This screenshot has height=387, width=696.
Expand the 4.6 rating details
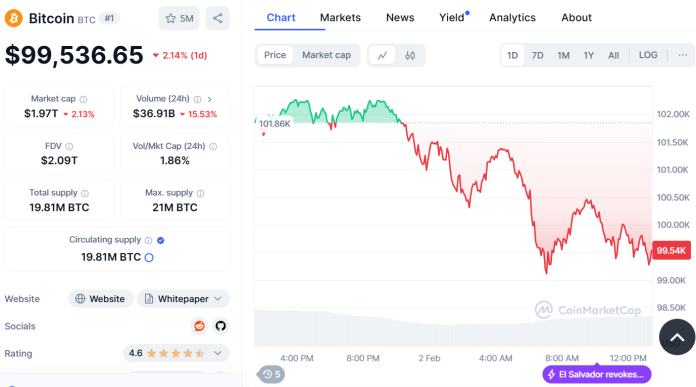(176, 353)
